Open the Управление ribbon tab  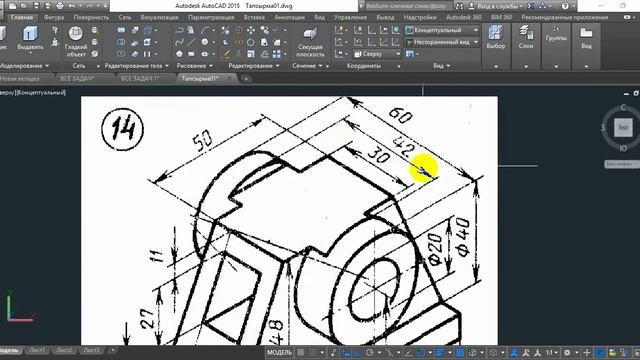coord(350,17)
